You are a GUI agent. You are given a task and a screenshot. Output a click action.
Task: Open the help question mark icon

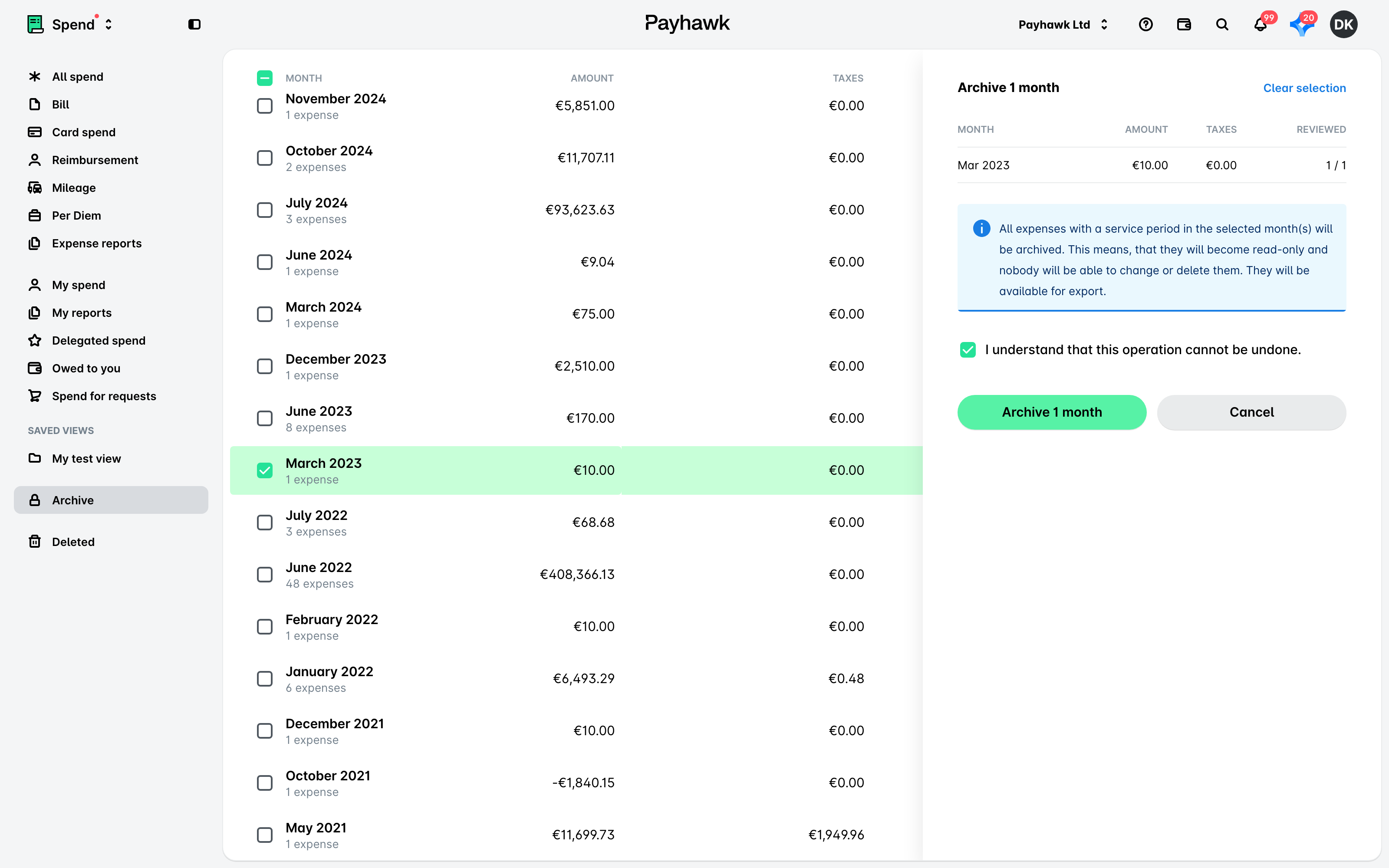click(1145, 24)
